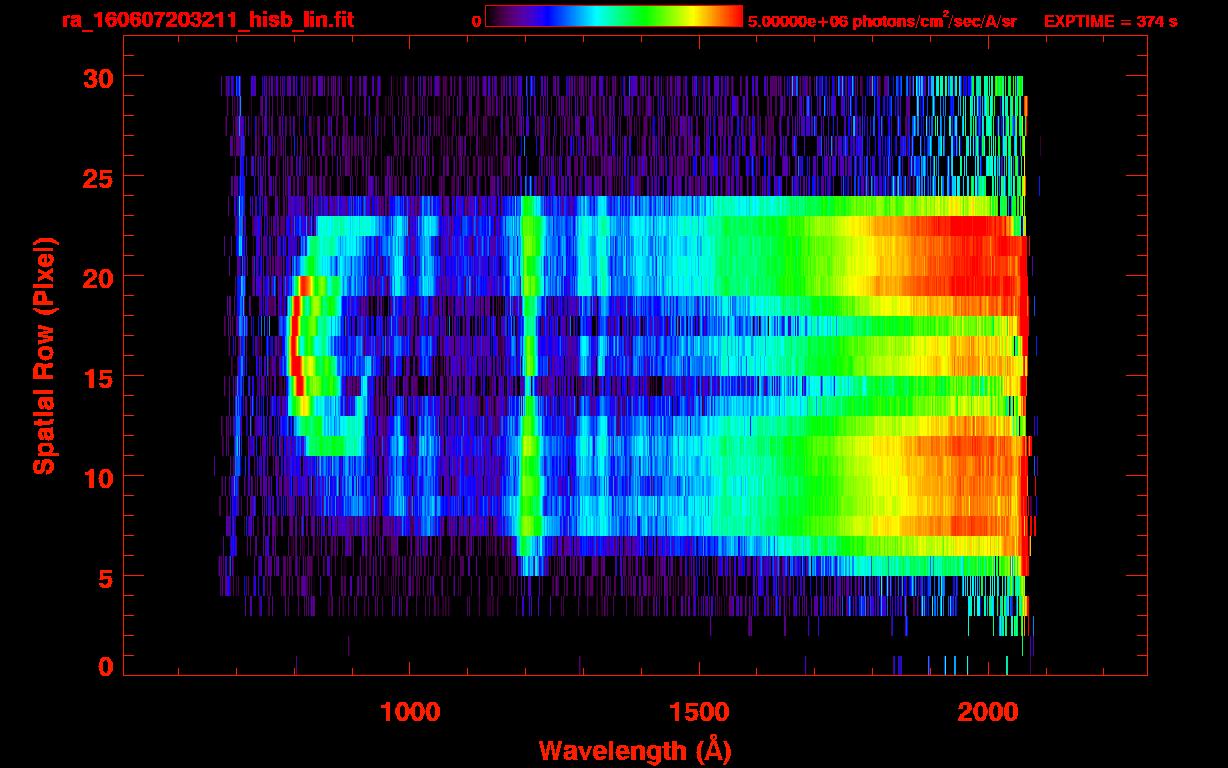Click the filename title ra_160607203211_hisb_lin.fit
This screenshot has height=768, width=1228.
[x=207, y=20]
